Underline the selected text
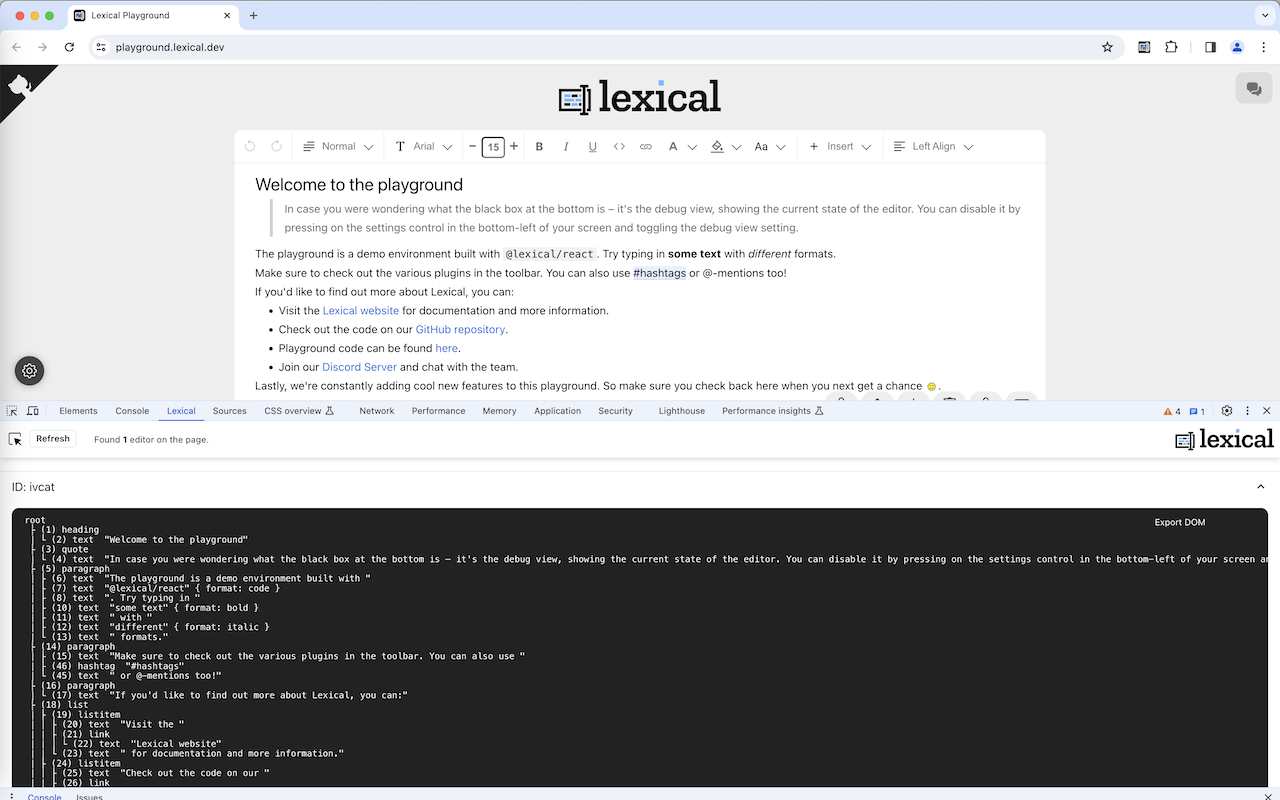Screen dimensions: 1280x800 coord(592,146)
